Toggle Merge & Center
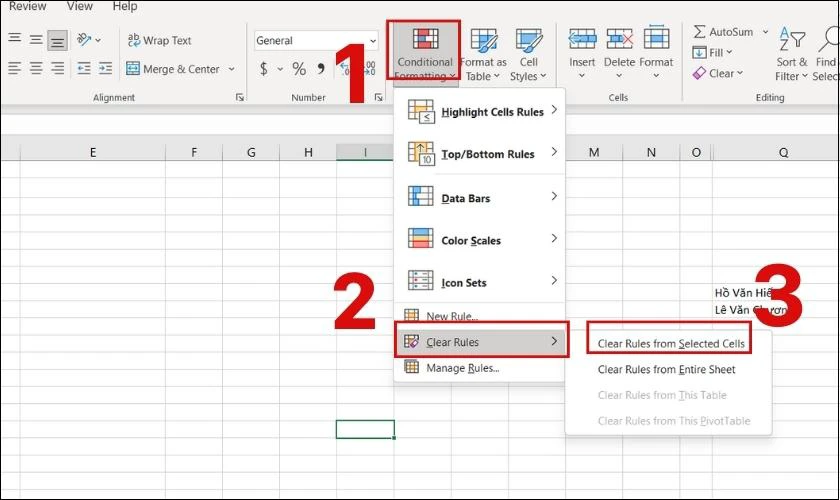Image resolution: width=840 pixels, height=500 pixels. coord(174,69)
